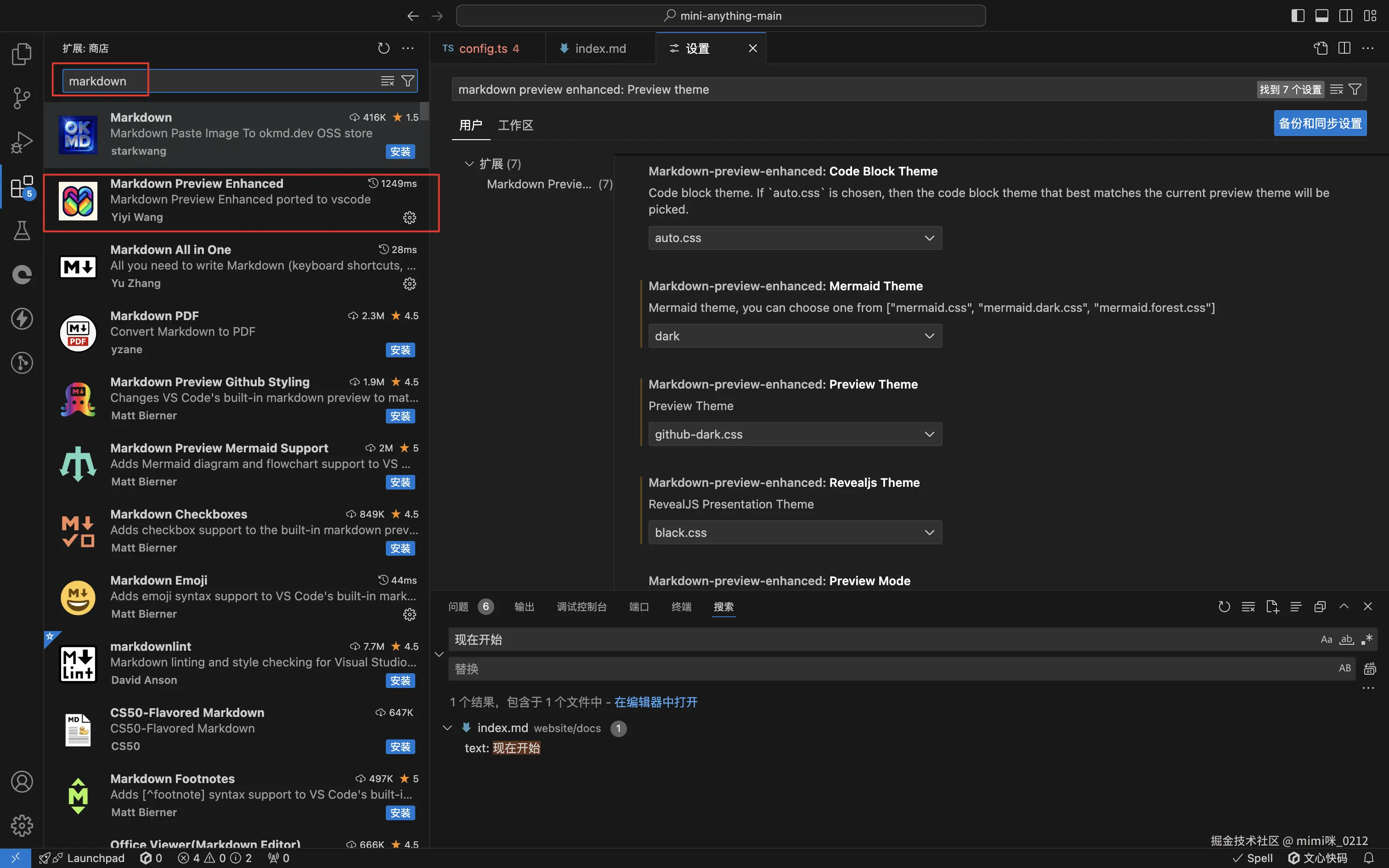The width and height of the screenshot is (1389, 868).
Task: Click the filter extensions funnel icon
Action: tap(407, 81)
